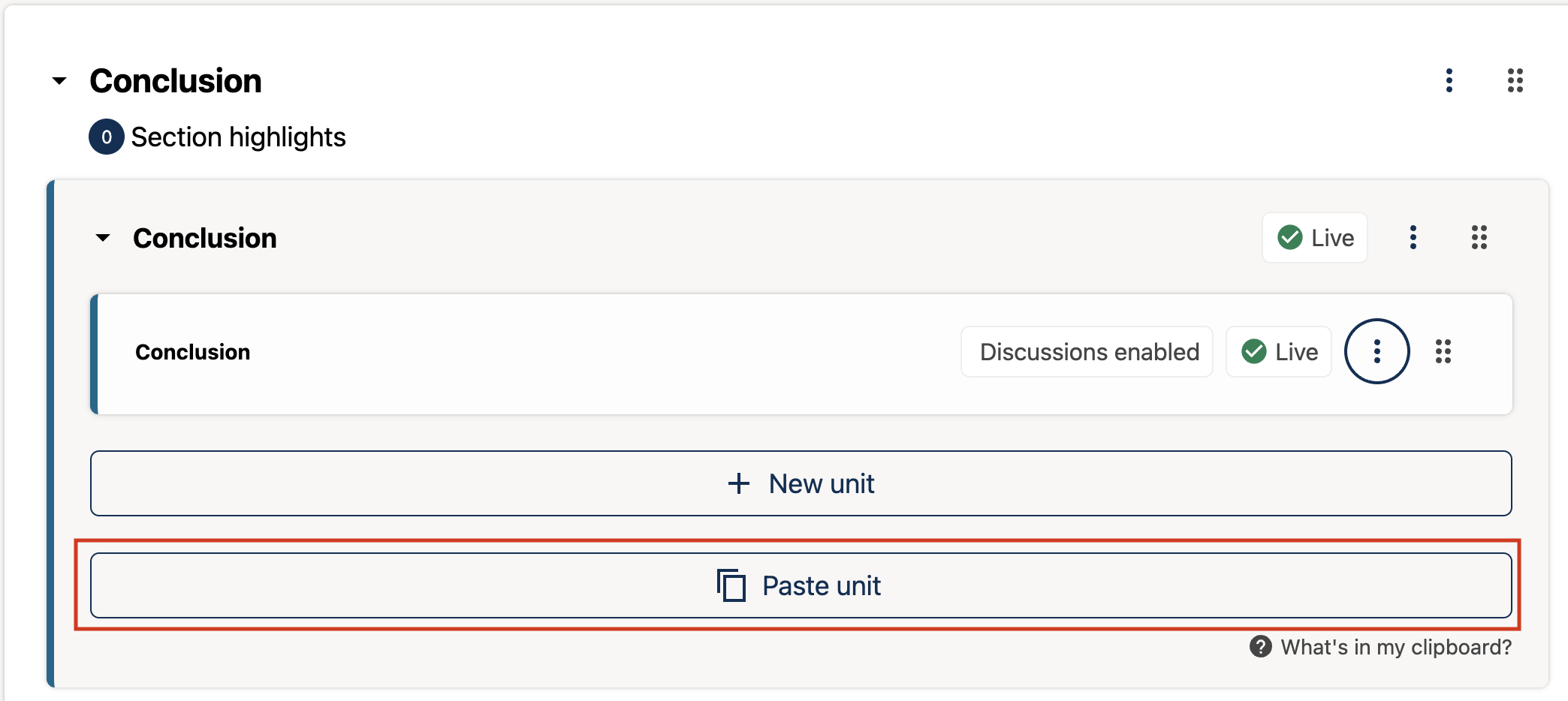
Task: Open the Conclusion section options menu
Action: click(x=1449, y=80)
